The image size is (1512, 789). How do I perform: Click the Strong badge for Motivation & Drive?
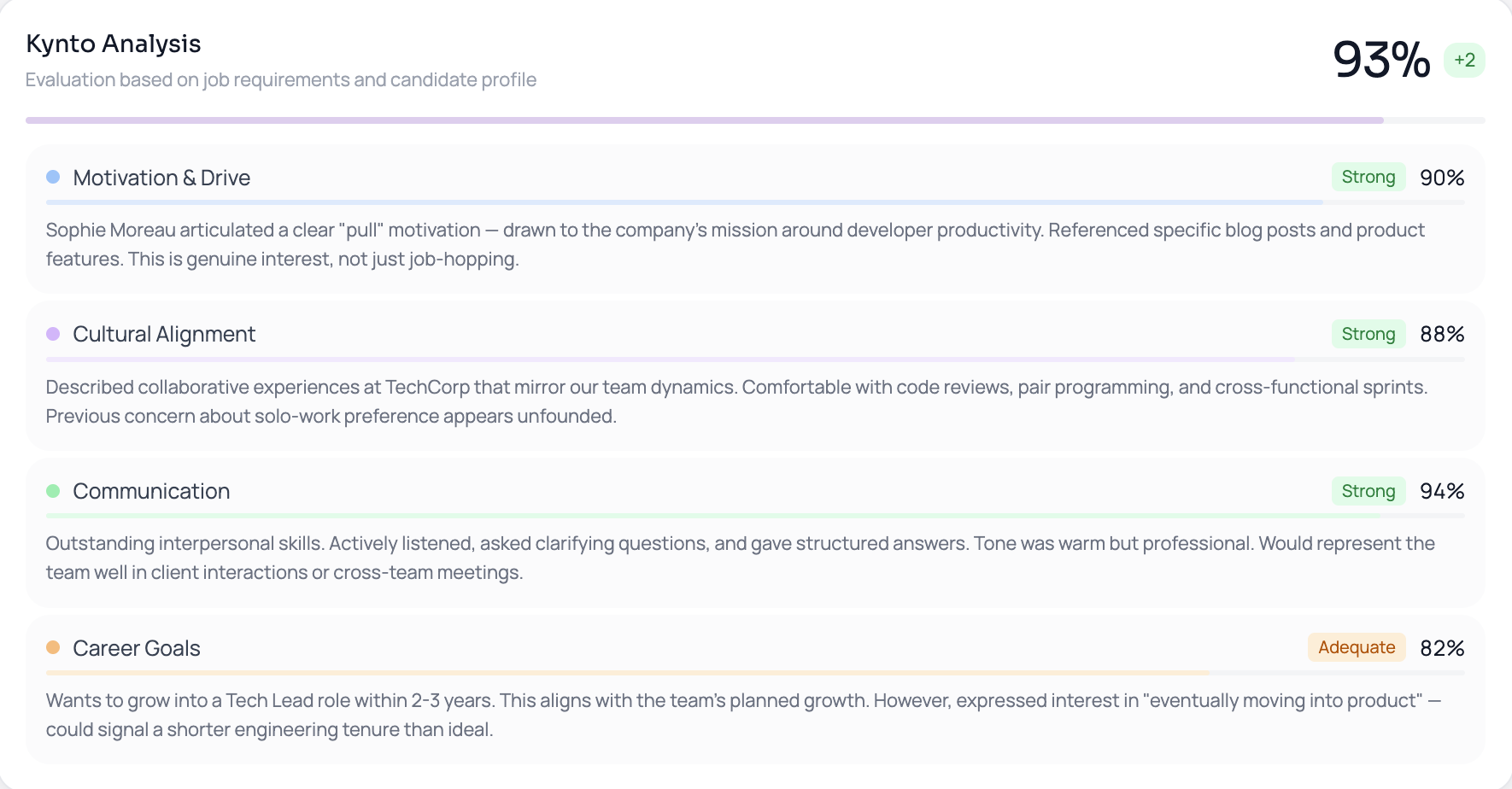pos(1368,177)
